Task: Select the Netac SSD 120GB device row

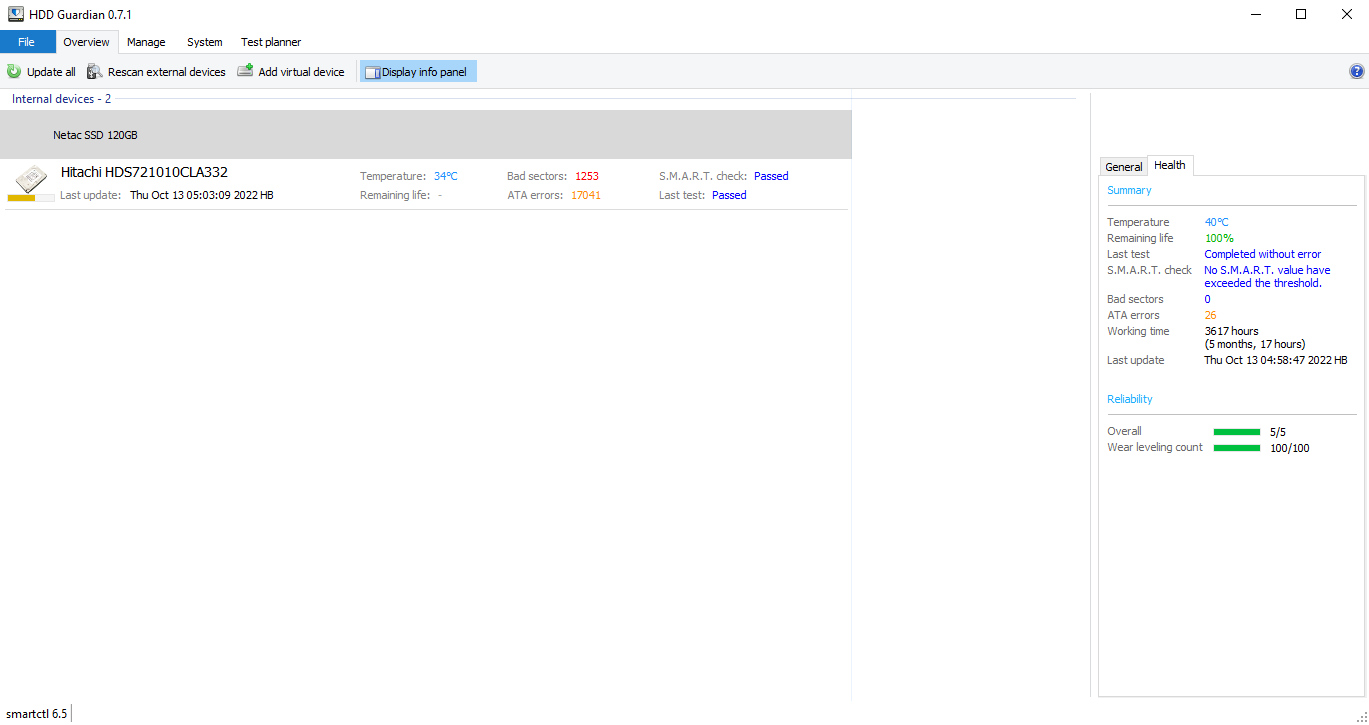Action: pos(426,135)
